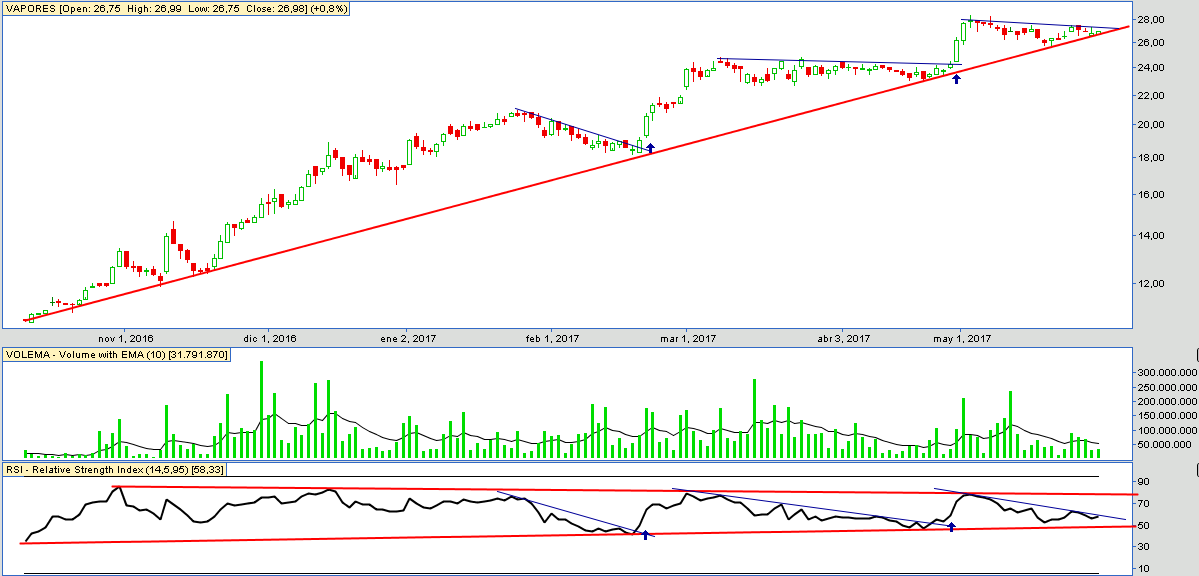Click the 16,00 price axis label
This screenshot has height=576, width=1199.
[x=1152, y=195]
